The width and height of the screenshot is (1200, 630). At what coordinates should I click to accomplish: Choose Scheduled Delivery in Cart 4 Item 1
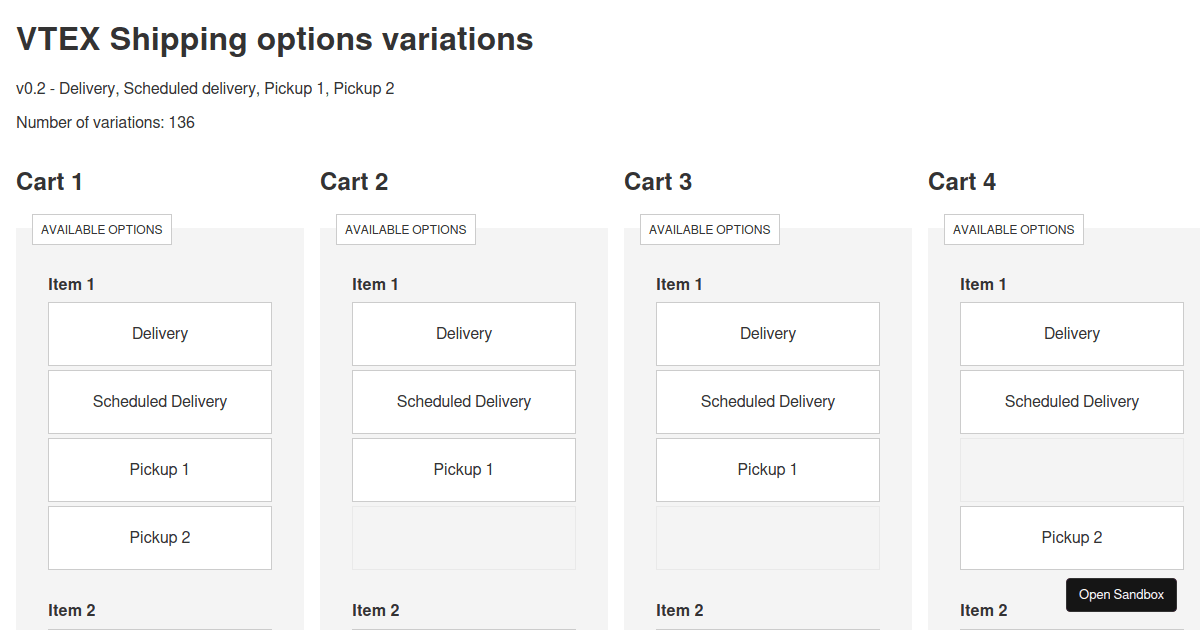[x=1071, y=401]
